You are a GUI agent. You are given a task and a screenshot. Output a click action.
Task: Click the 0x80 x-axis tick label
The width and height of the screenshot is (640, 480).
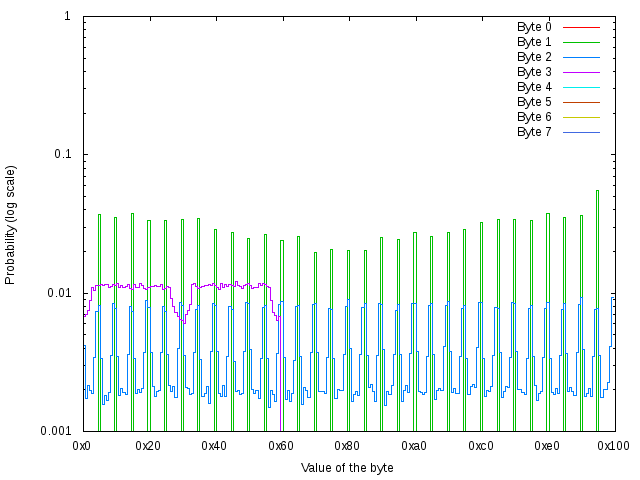point(348,446)
